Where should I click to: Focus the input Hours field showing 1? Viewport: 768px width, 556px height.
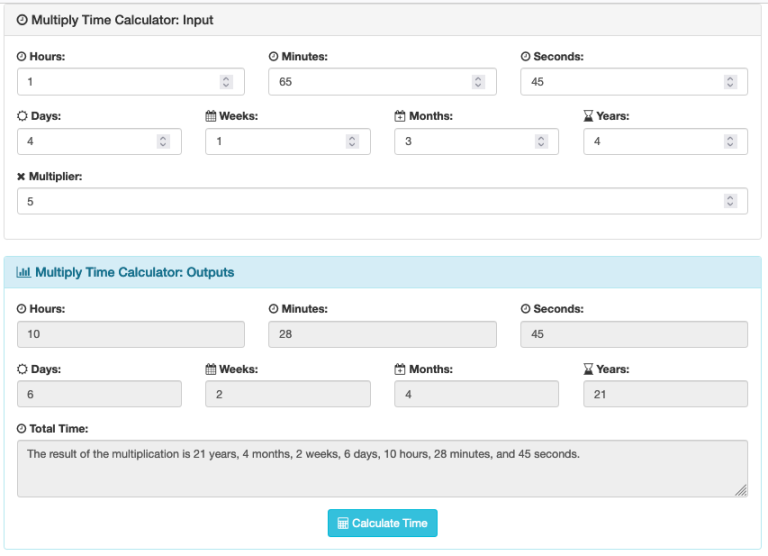(x=131, y=82)
